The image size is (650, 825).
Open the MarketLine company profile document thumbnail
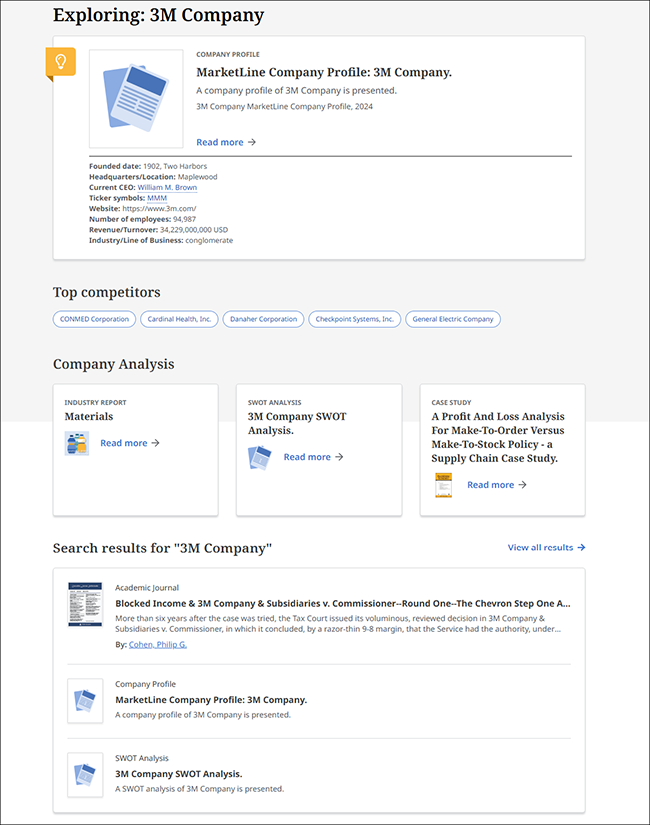[136, 98]
